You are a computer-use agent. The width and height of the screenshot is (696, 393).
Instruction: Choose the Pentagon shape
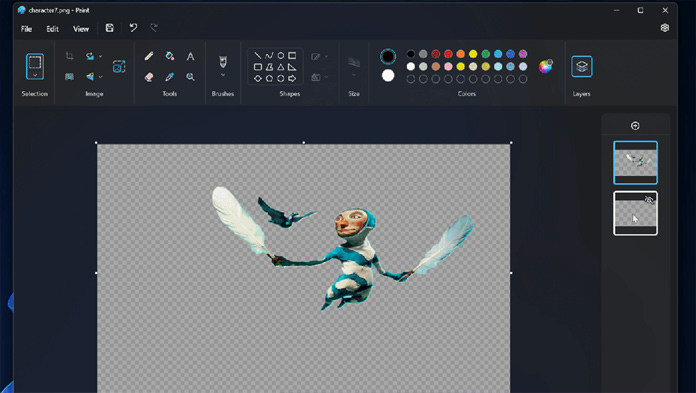269,79
